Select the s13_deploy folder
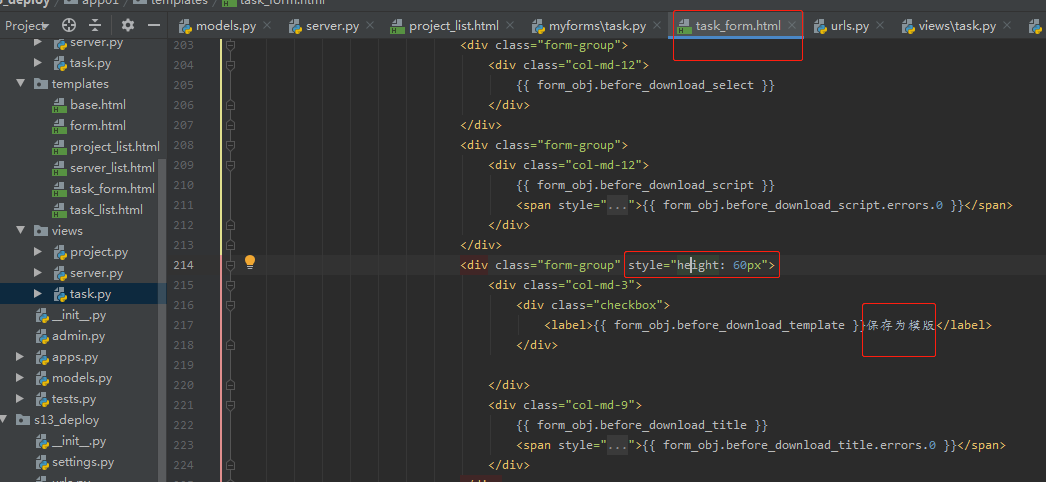 [x=66, y=420]
